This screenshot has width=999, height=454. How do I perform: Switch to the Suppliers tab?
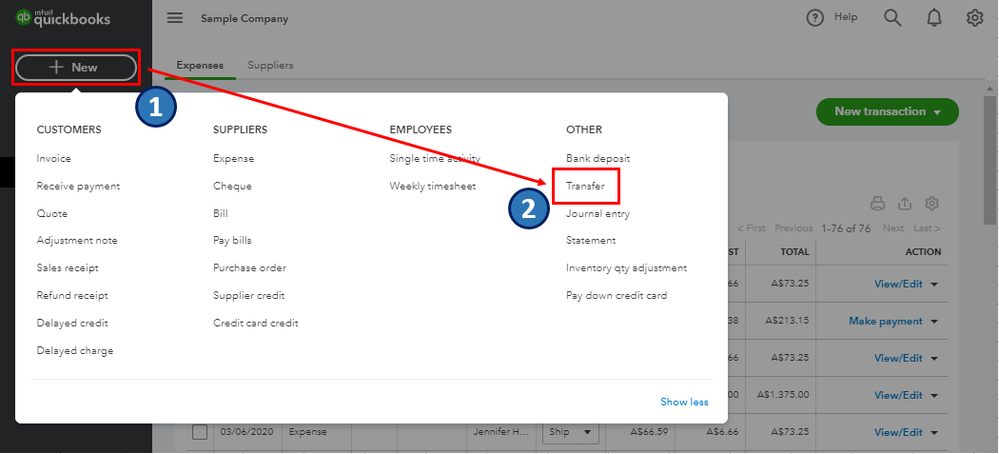(x=270, y=65)
